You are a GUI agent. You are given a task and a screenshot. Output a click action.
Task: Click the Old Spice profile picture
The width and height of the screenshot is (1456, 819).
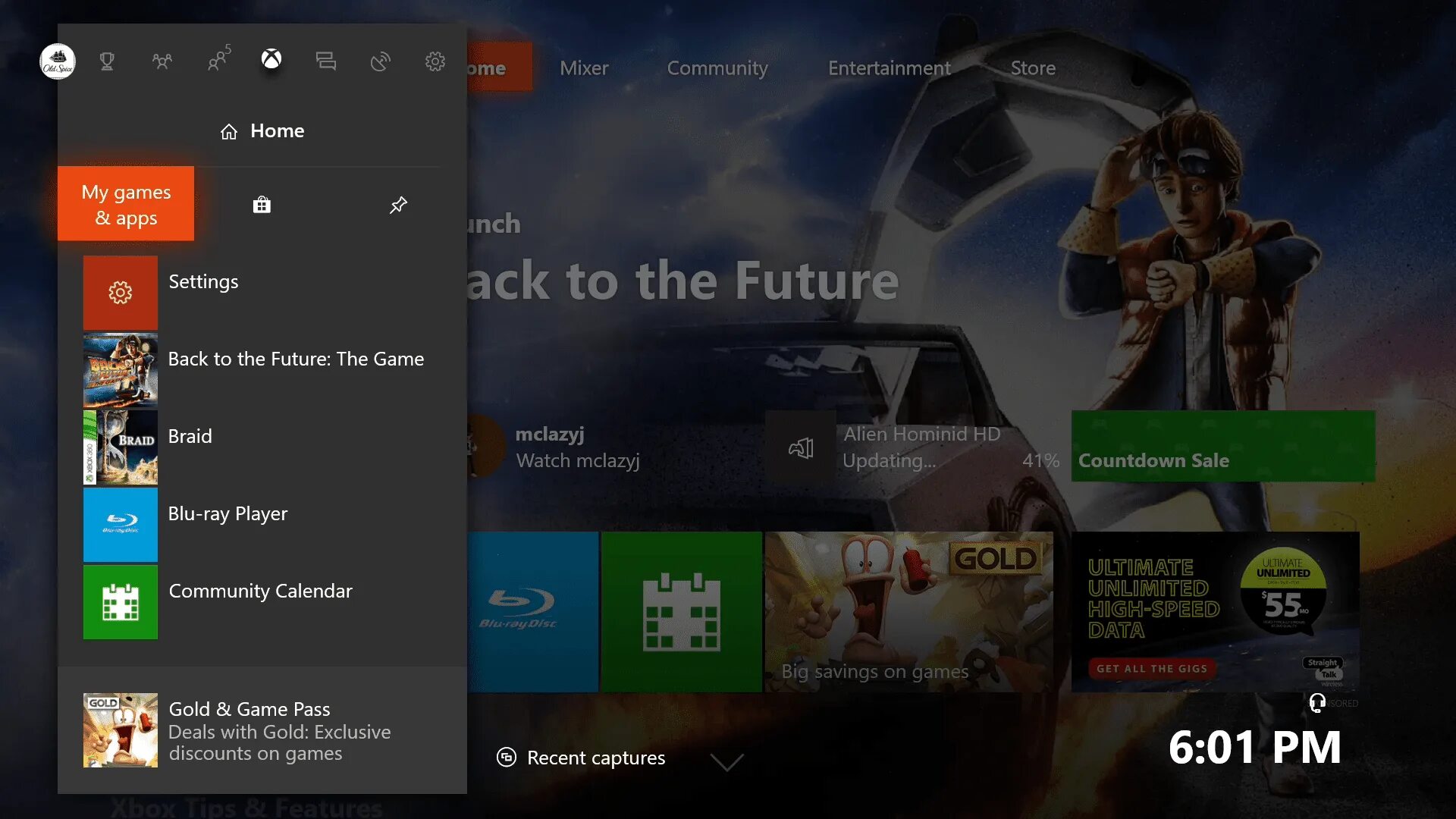click(58, 61)
